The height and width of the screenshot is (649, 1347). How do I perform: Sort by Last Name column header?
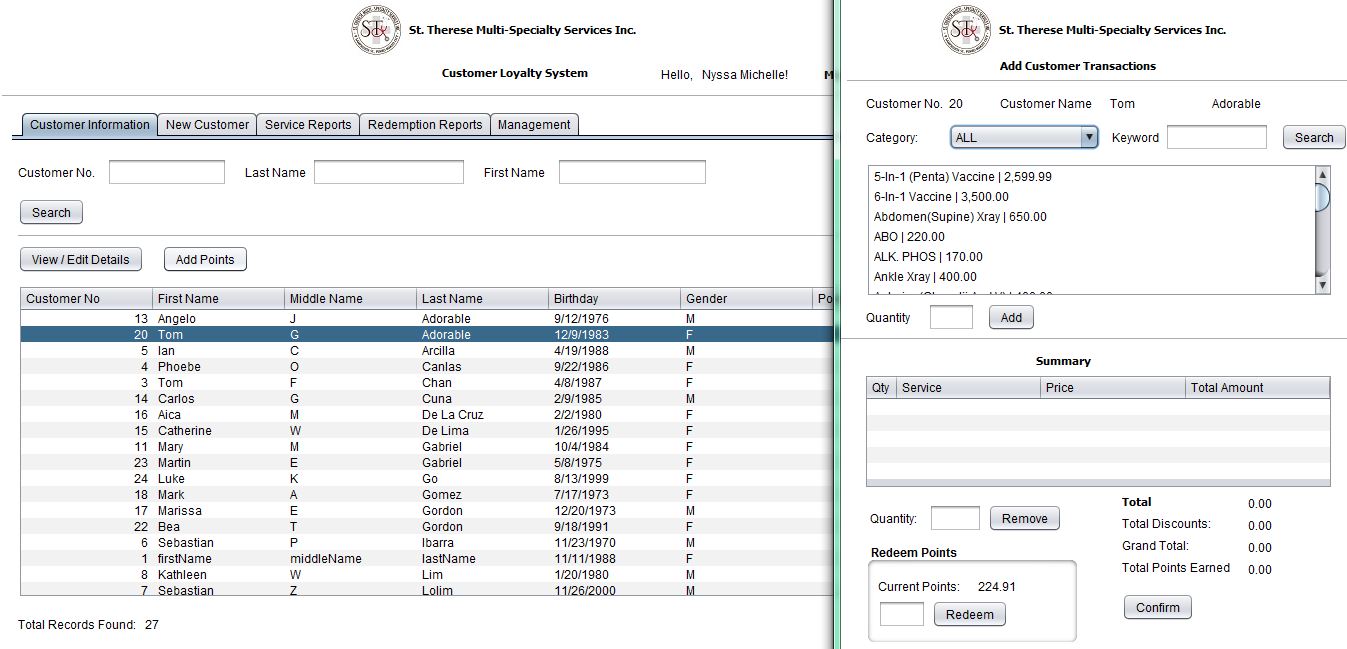click(x=482, y=298)
